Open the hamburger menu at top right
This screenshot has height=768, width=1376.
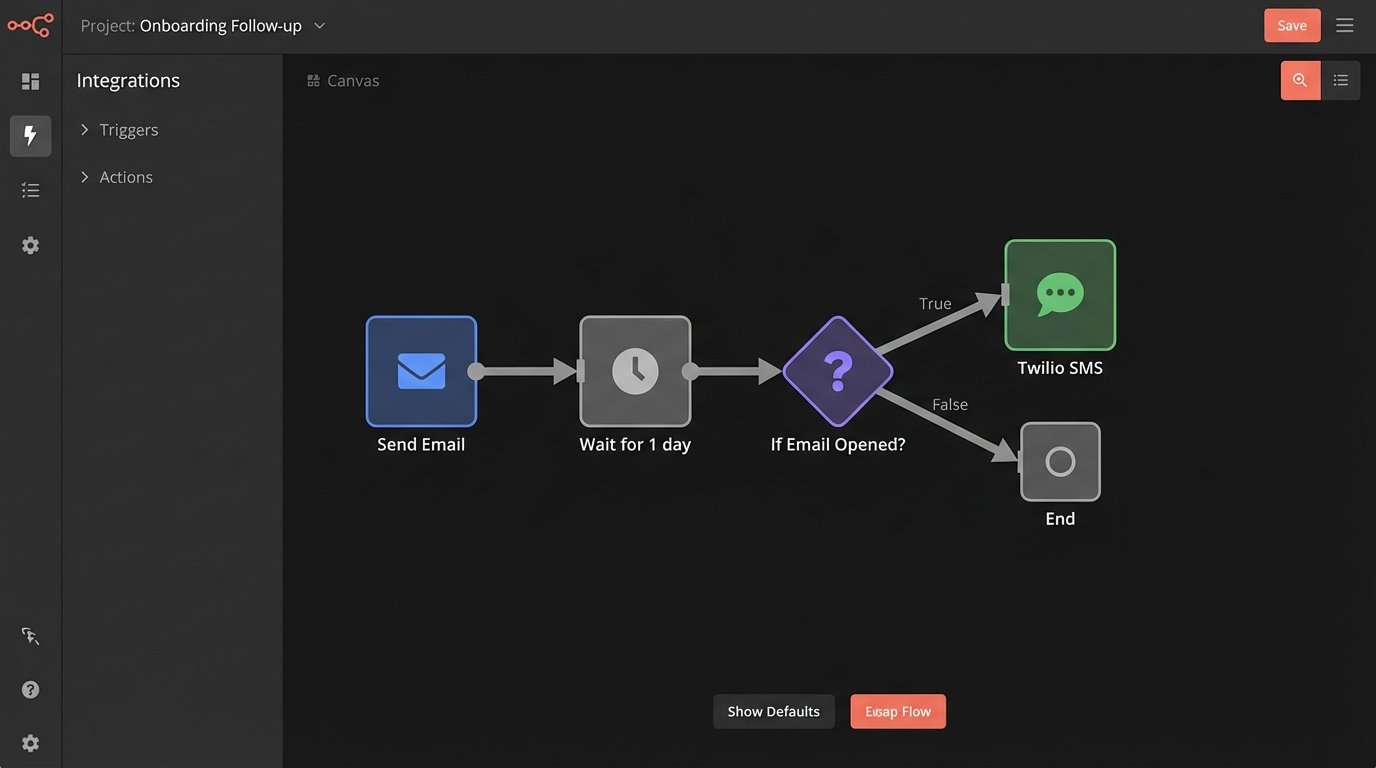(x=1345, y=26)
